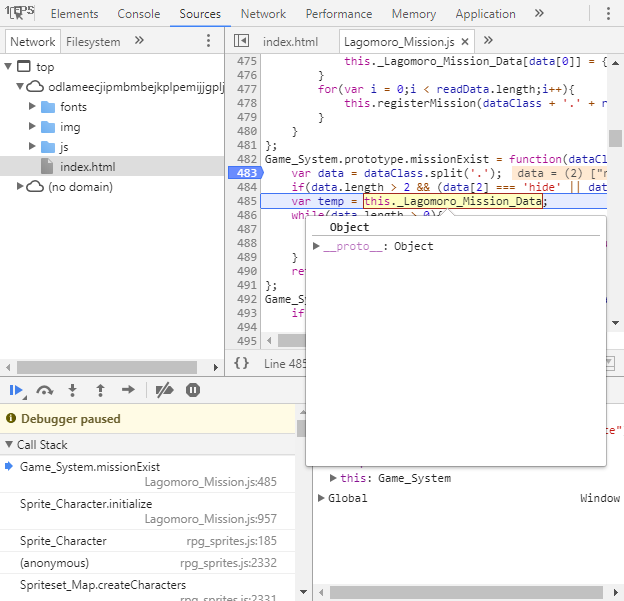The height and width of the screenshot is (601, 624).
Task: Click Step into next function arrow
Action: tap(72, 390)
